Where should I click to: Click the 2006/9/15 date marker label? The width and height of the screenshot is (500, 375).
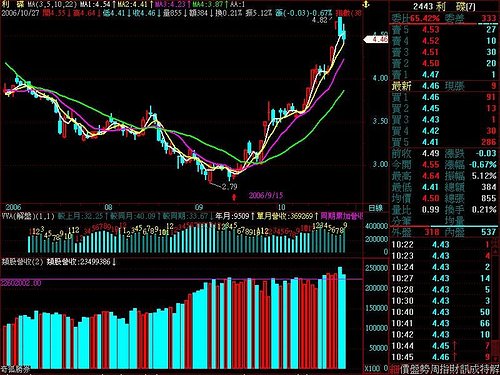click(x=266, y=195)
